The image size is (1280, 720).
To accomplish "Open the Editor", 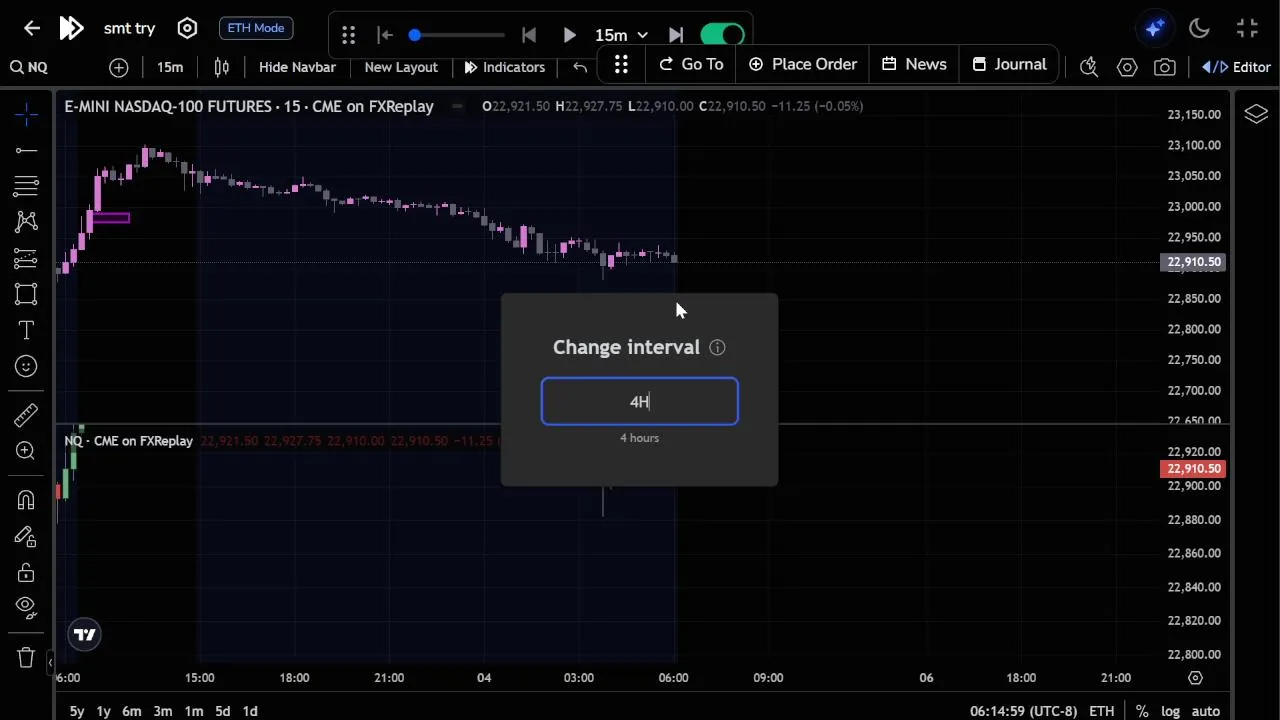I will 1236,67.
